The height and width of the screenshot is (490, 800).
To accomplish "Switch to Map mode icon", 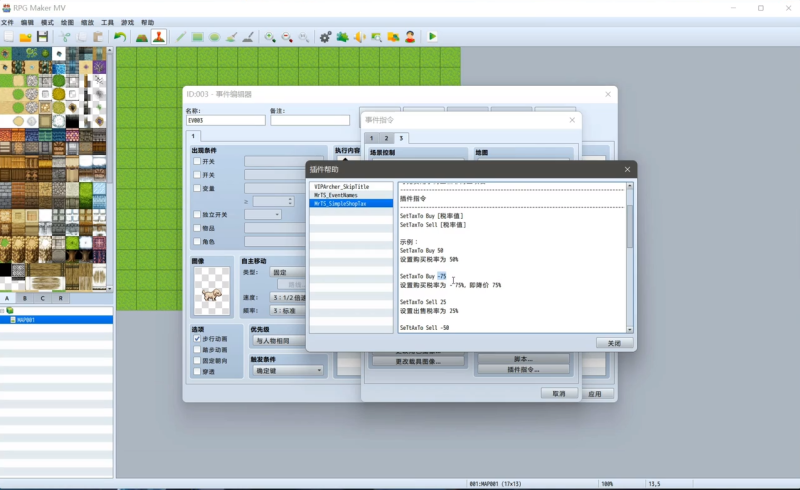I will pyautogui.click(x=142, y=37).
